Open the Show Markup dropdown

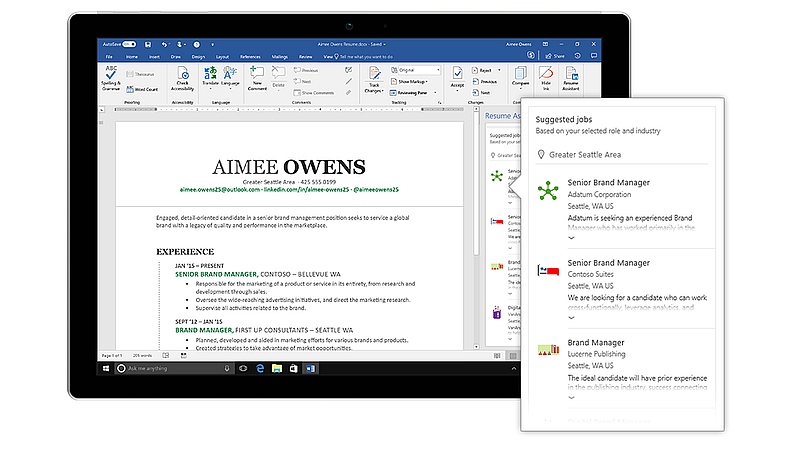pyautogui.click(x=409, y=82)
